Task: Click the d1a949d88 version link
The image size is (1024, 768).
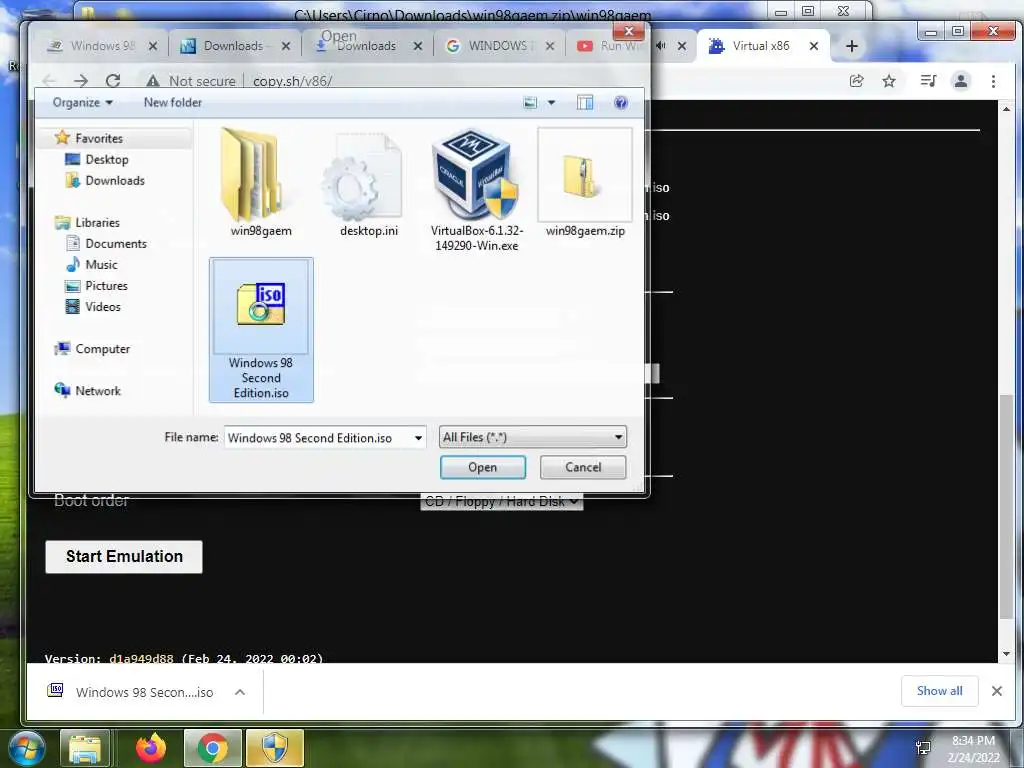Action: [141, 658]
